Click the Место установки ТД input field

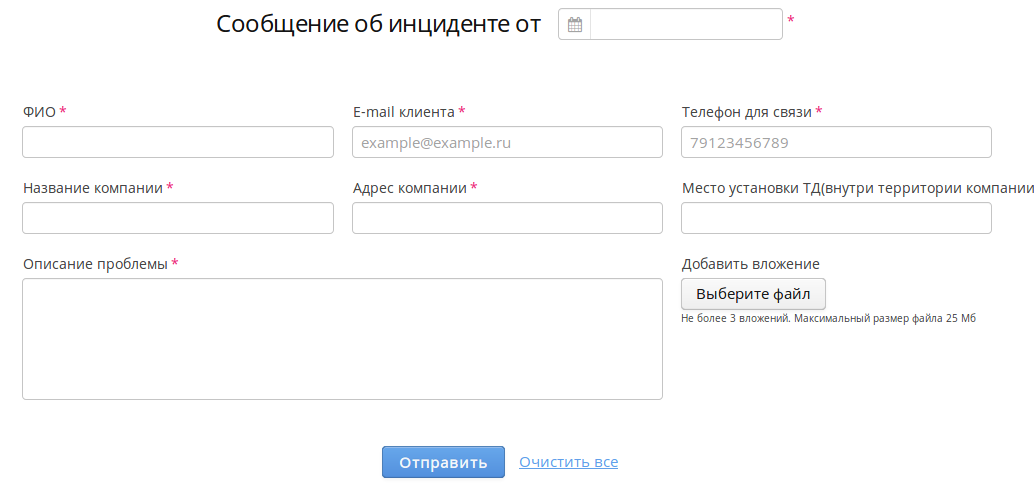836,218
